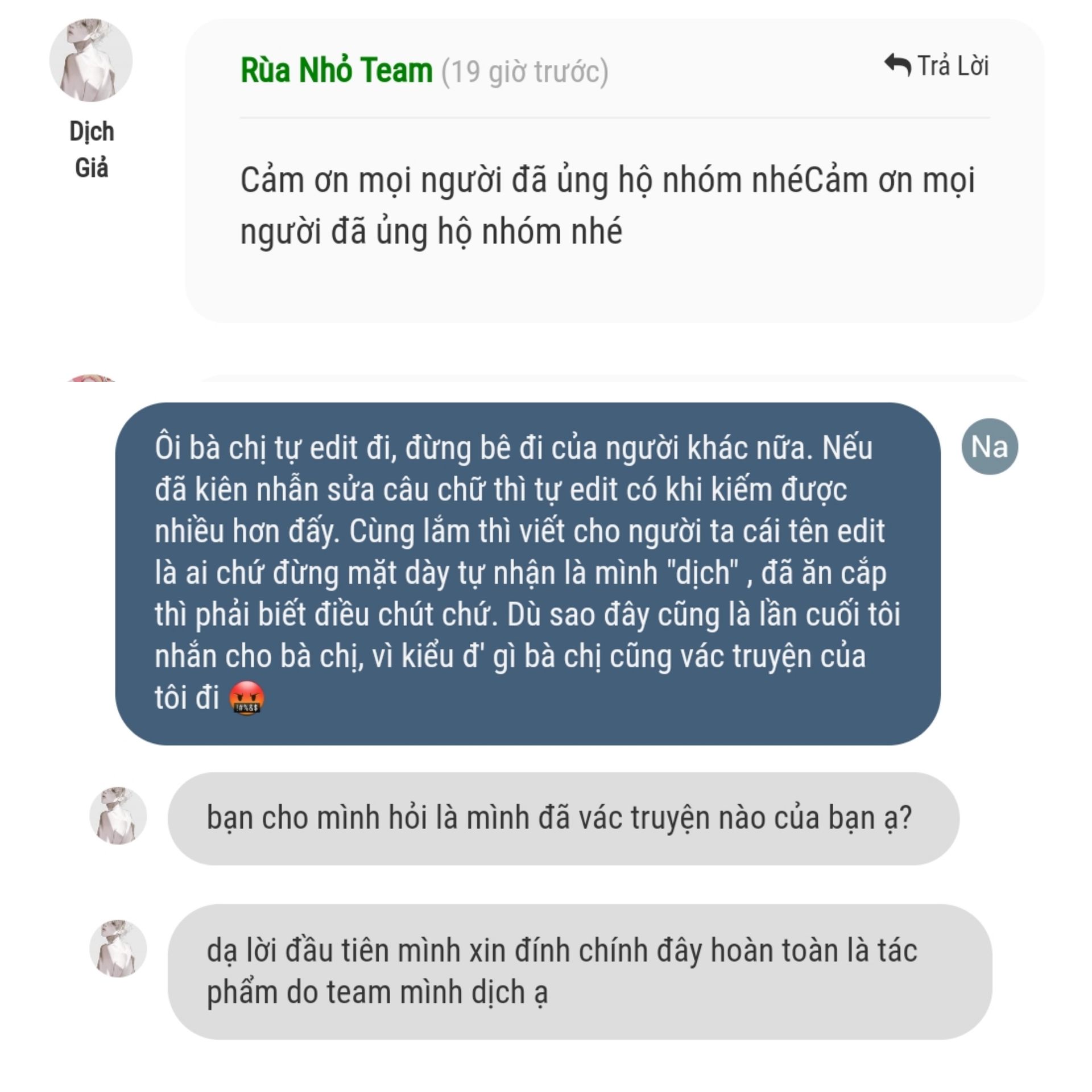Click the angry face emoji
1092x1092 pixels.
tap(247, 698)
